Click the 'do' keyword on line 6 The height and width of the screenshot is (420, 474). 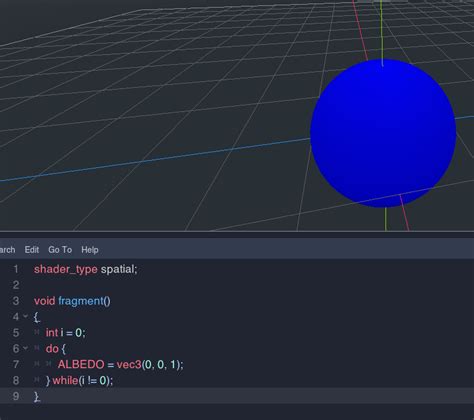pyautogui.click(x=52, y=348)
